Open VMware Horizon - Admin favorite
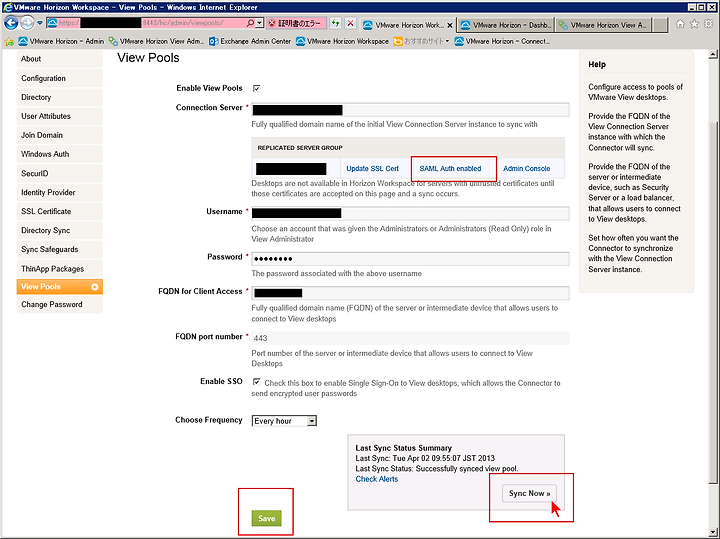Viewport: 720px width, 539px height. coord(61,41)
